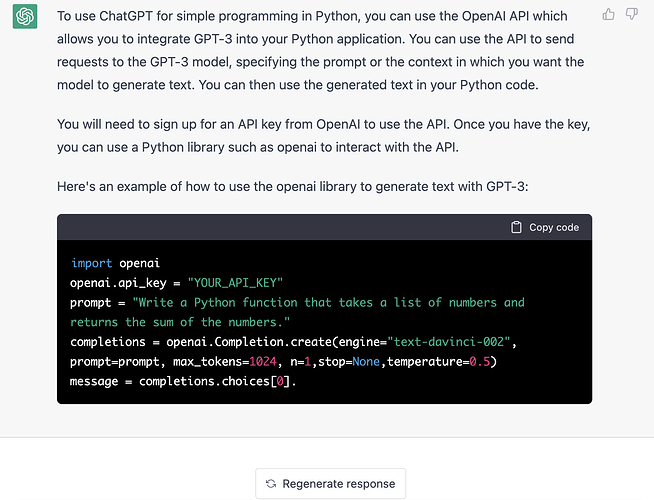This screenshot has height=500, width=654.
Task: Click the empty code block header bar
Action: coord(280,227)
